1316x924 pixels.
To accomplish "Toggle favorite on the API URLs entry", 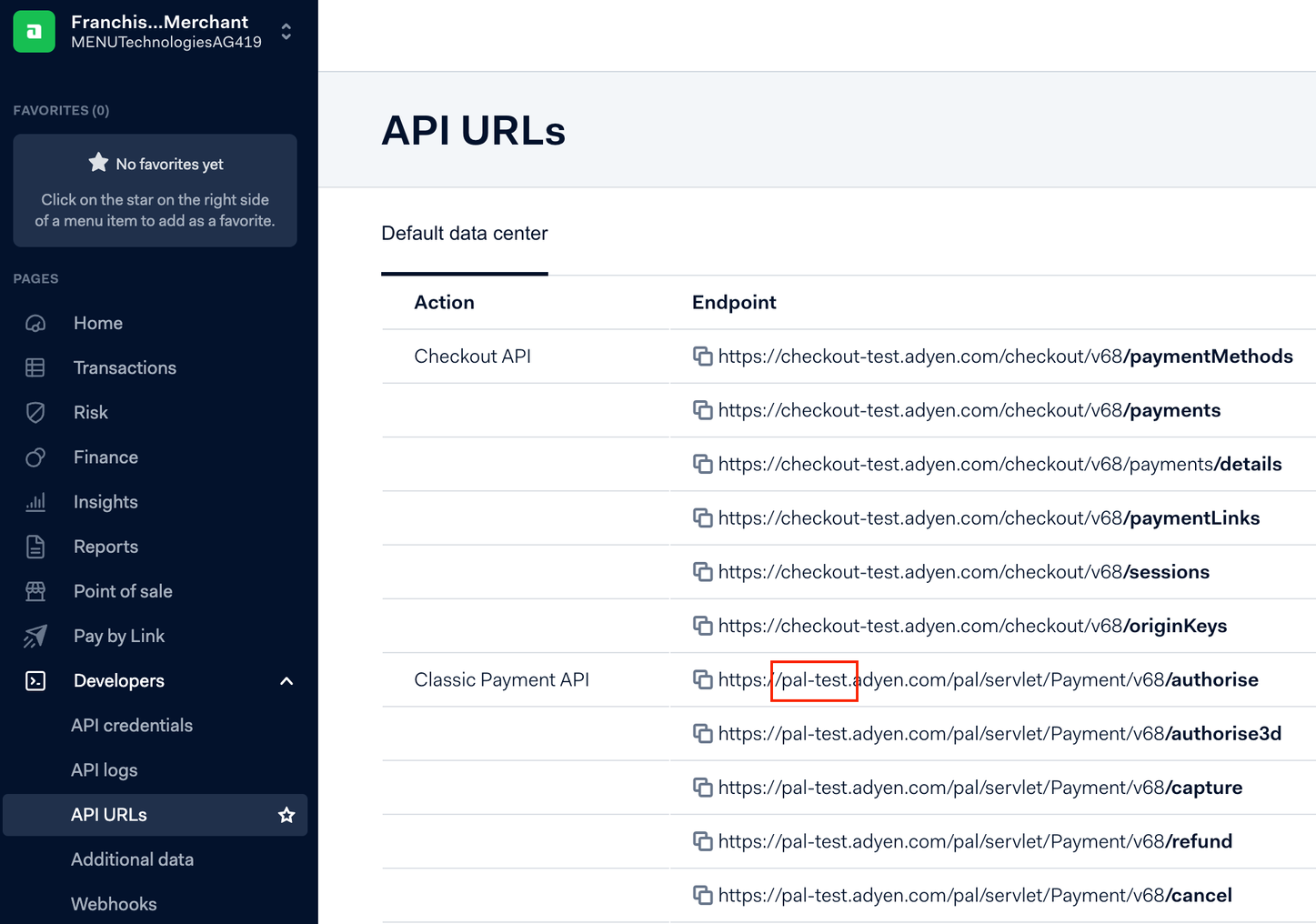I will [286, 815].
